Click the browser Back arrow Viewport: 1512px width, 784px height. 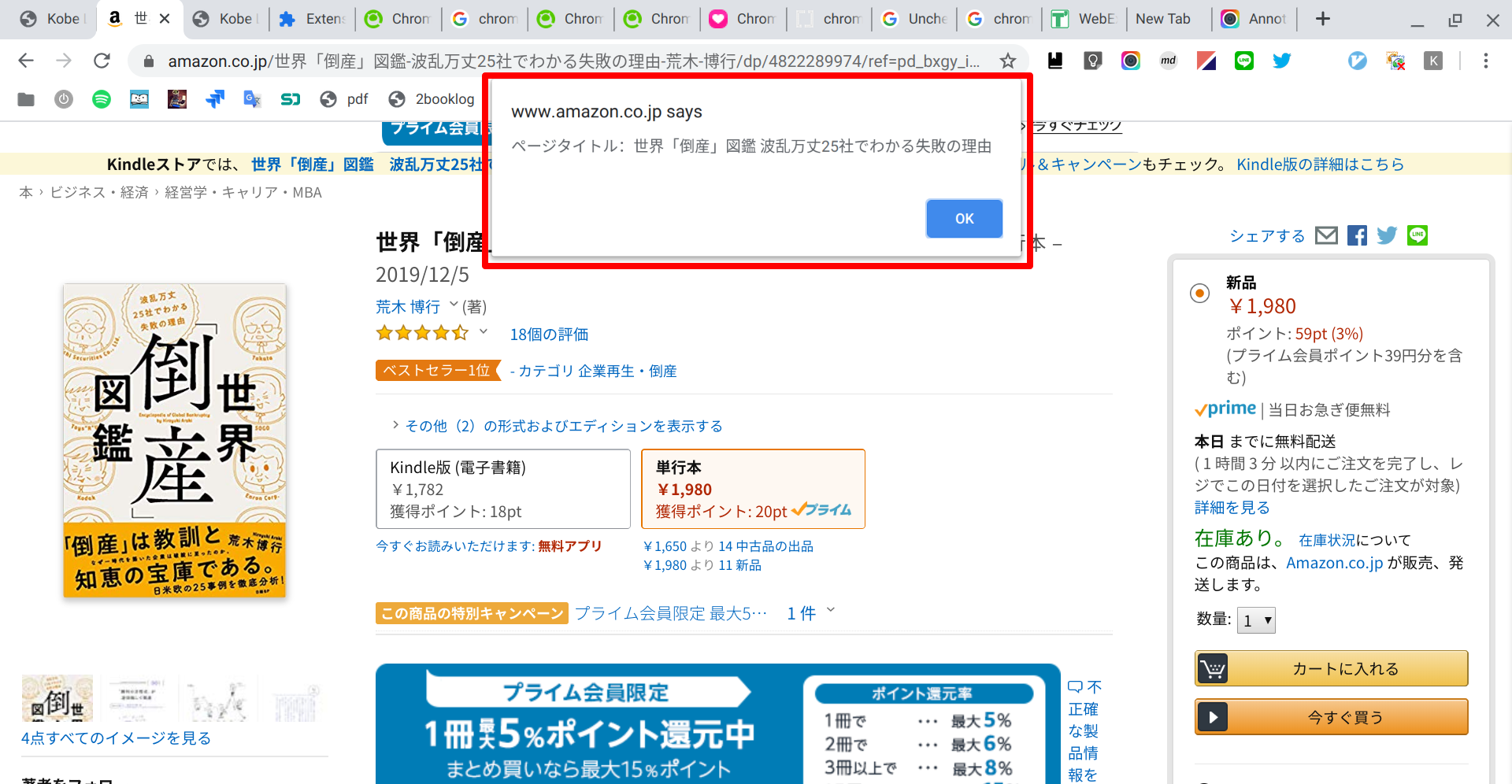tap(26, 61)
